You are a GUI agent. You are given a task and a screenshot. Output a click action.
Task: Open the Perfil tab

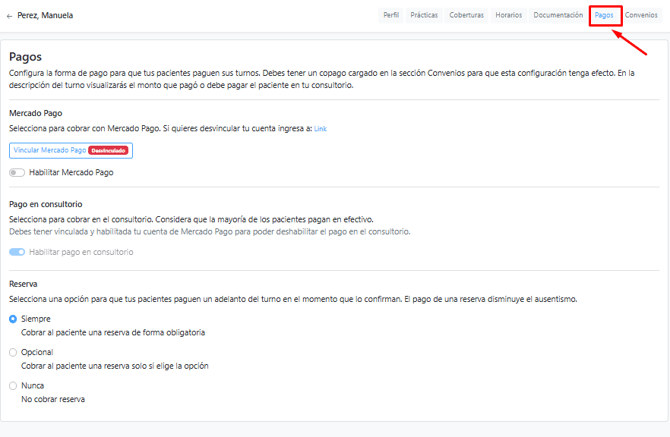pos(391,15)
